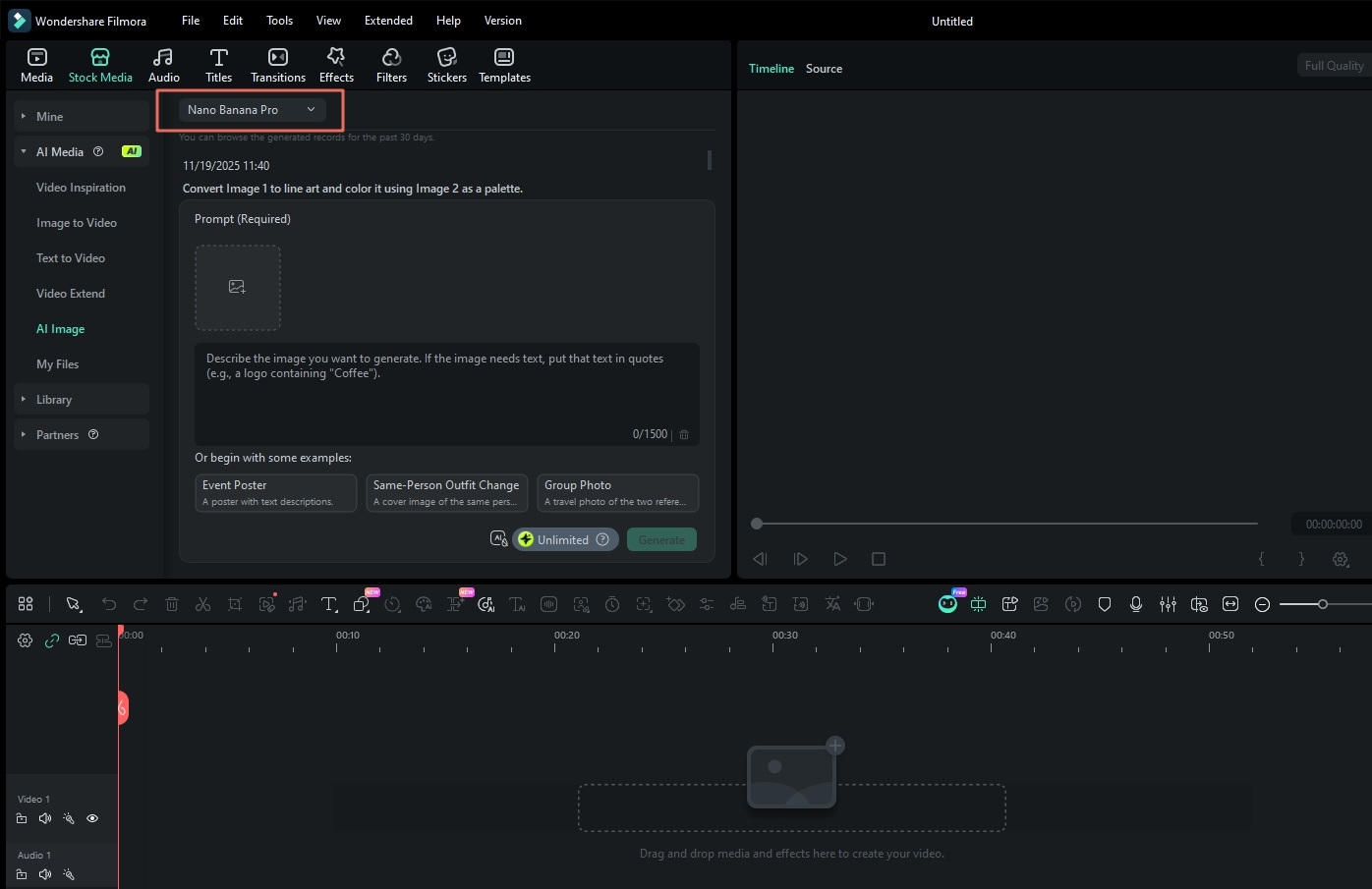Open the Help menu
Image resolution: width=1372 pixels, height=889 pixels.
[x=448, y=21]
